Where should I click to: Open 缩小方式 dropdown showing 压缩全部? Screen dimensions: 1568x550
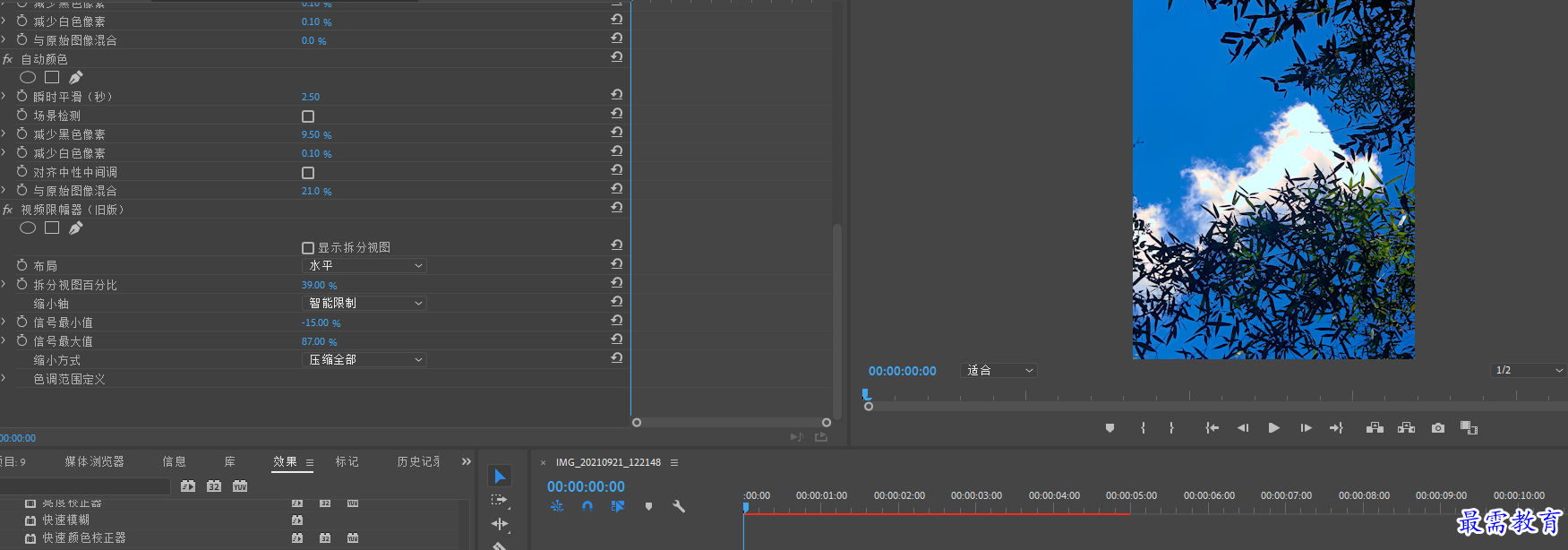tap(364, 360)
